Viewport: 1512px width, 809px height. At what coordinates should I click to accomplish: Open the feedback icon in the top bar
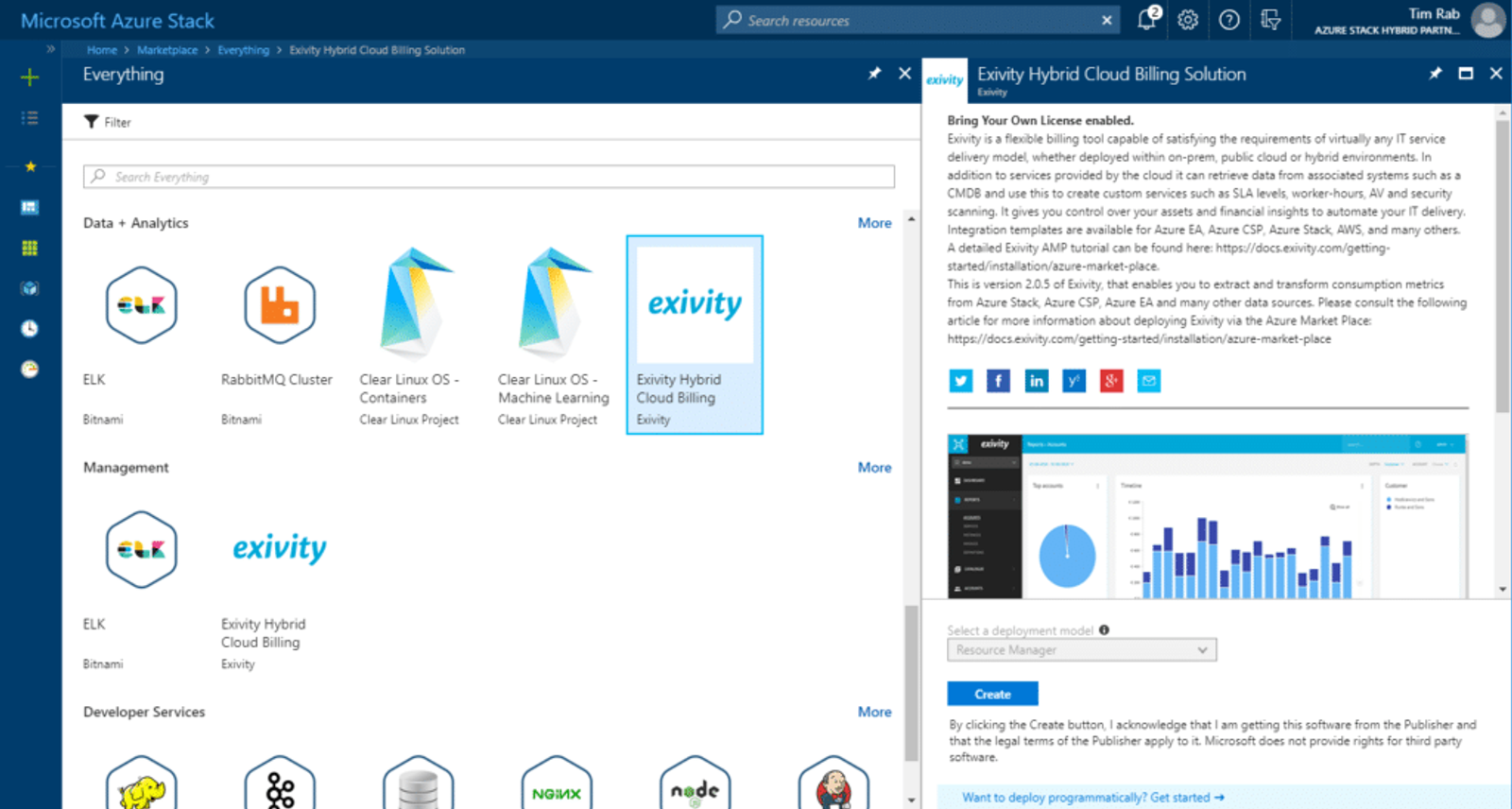click(x=1271, y=20)
